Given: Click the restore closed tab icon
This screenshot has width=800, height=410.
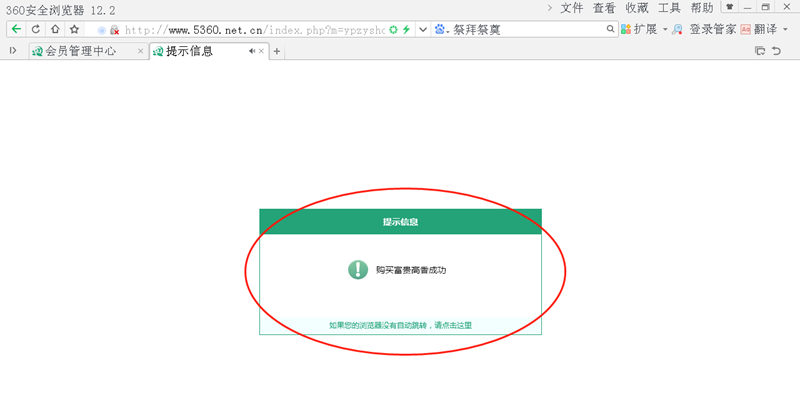Looking at the screenshot, I should coord(777,51).
